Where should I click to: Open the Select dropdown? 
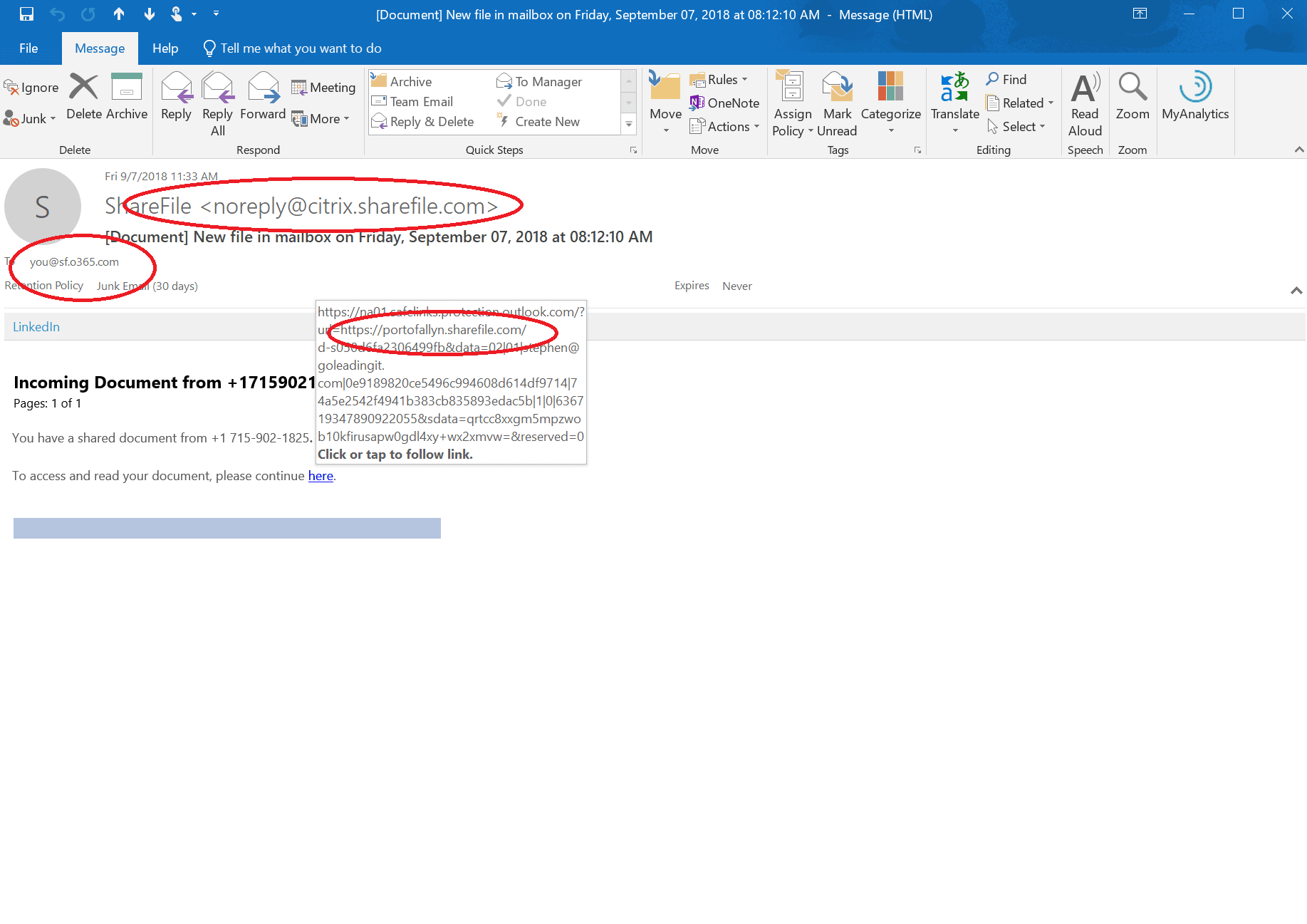1016,127
